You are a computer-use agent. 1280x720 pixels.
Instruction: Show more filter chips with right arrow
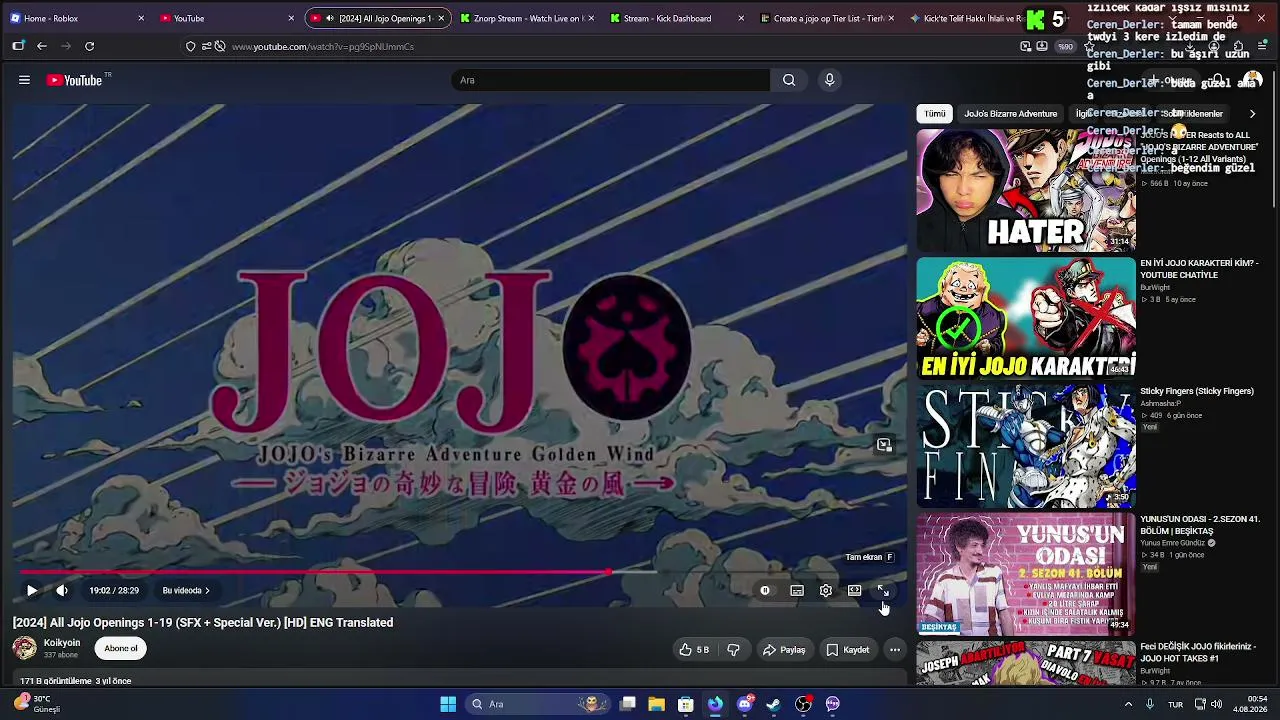pyautogui.click(x=1252, y=114)
